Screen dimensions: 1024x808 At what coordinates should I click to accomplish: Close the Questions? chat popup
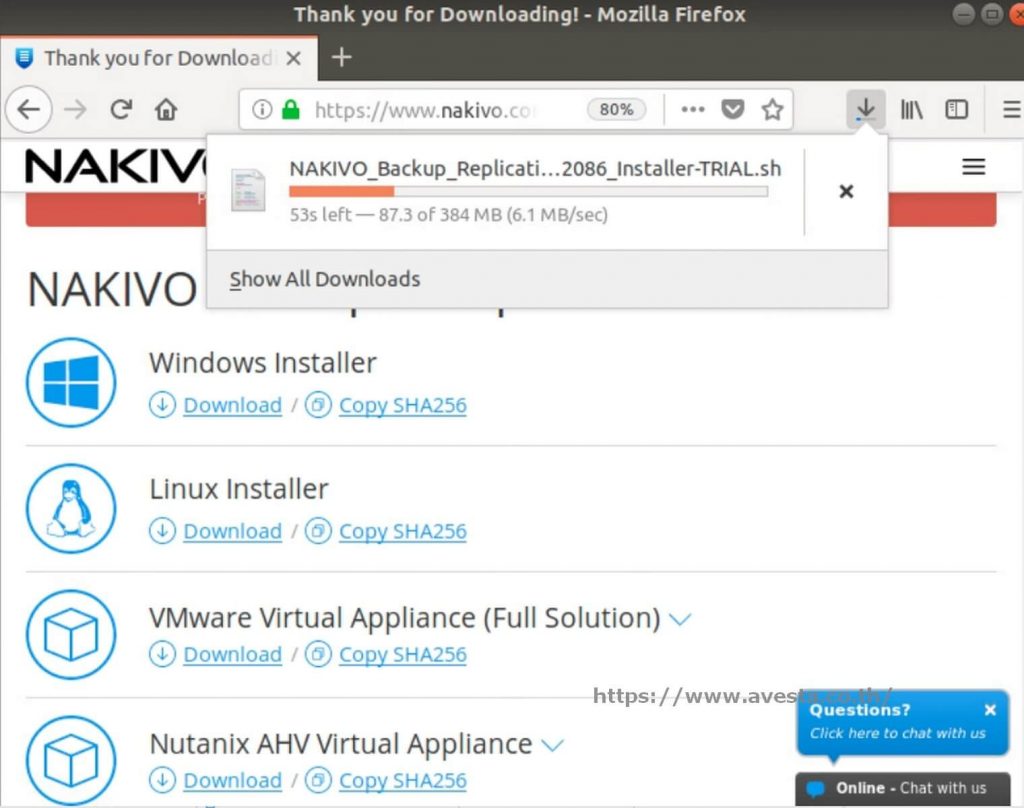(990, 709)
